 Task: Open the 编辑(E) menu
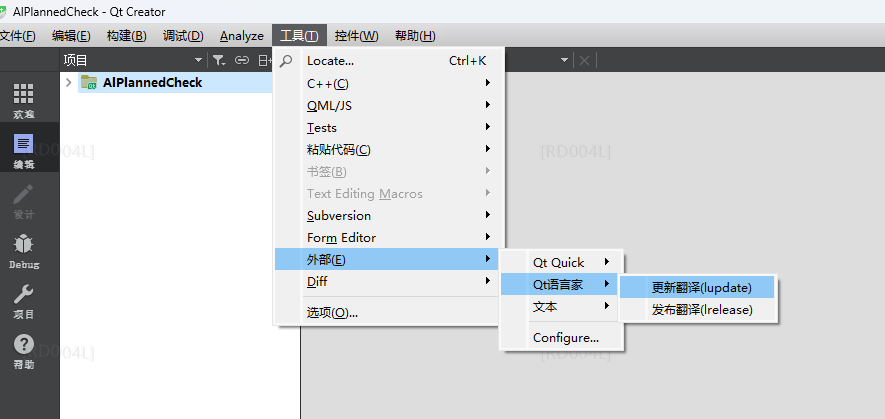tap(71, 36)
